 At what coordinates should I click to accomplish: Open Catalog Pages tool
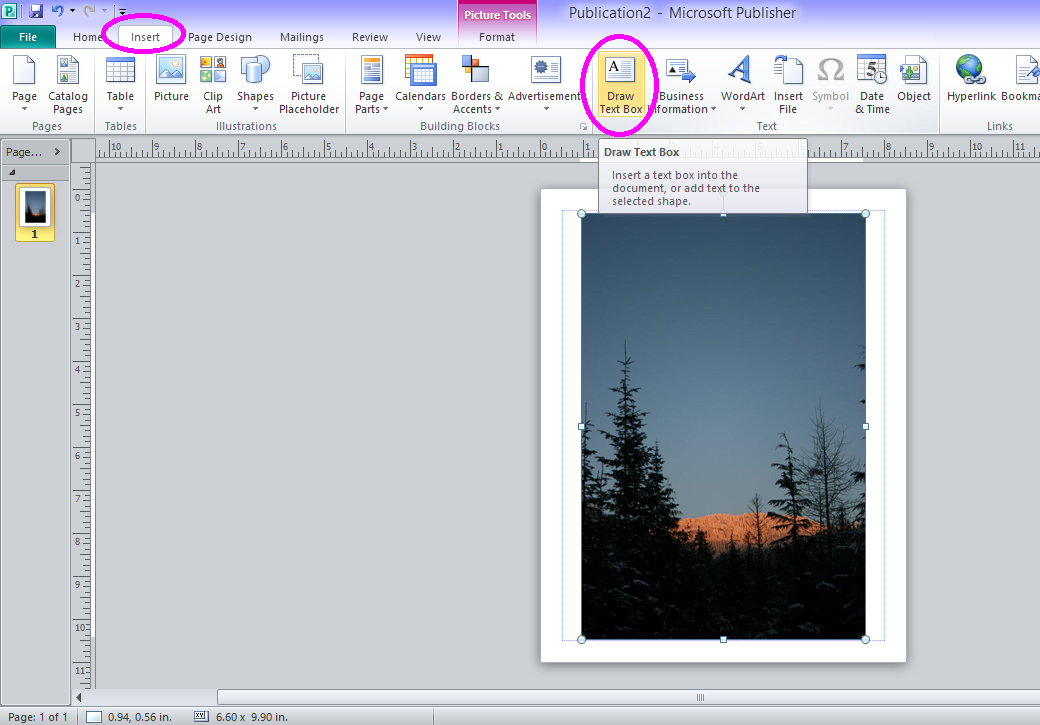tap(68, 84)
